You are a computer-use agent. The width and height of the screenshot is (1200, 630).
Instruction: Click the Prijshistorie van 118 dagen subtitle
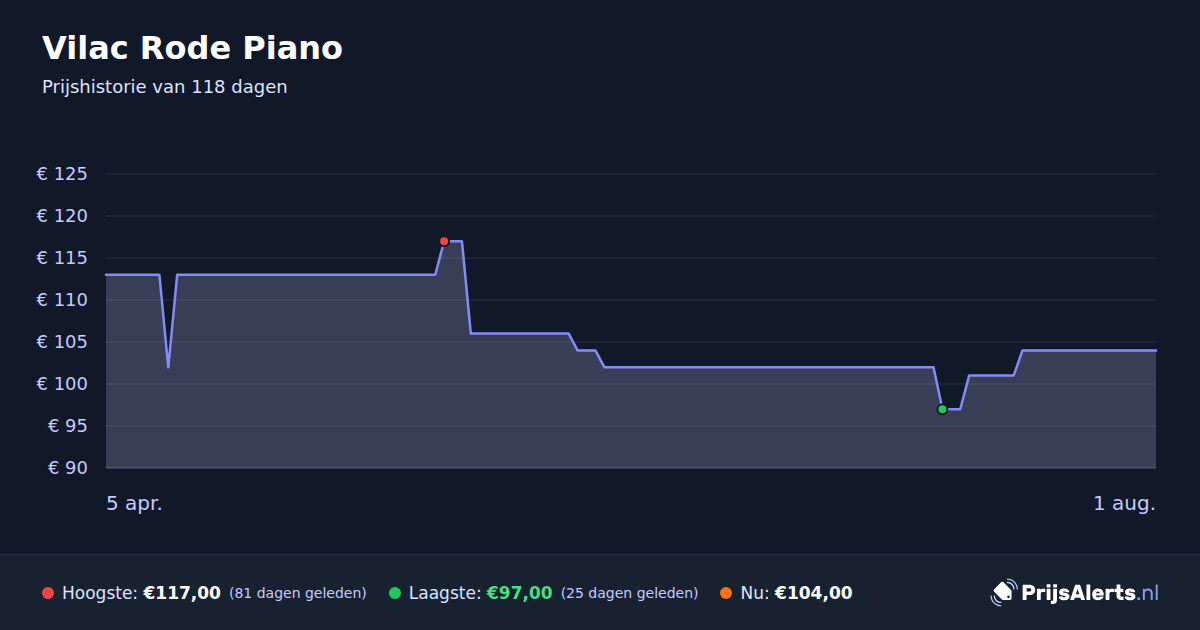click(x=165, y=87)
